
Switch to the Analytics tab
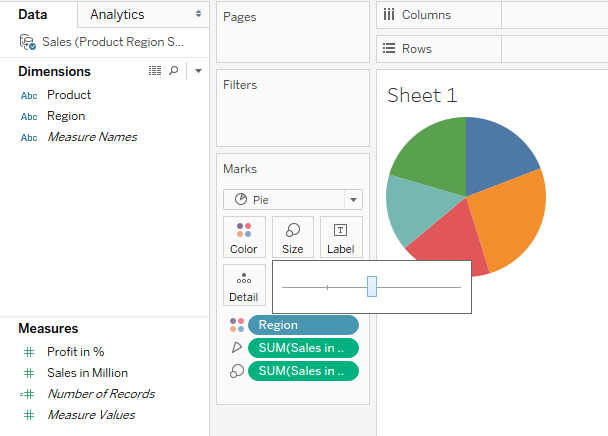click(117, 14)
